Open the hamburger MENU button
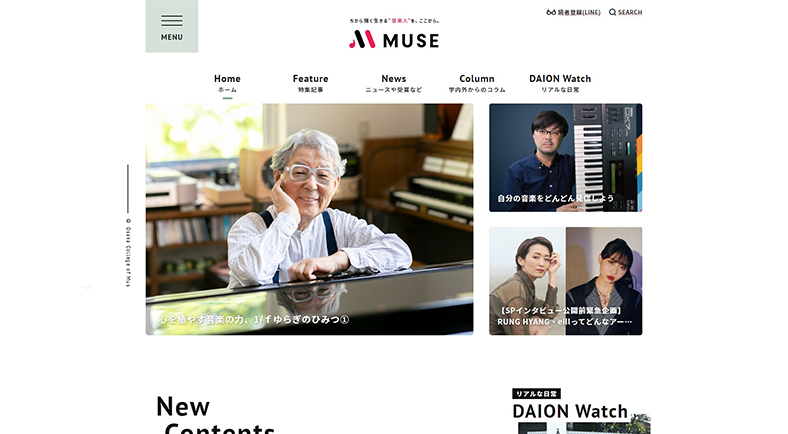 click(172, 26)
